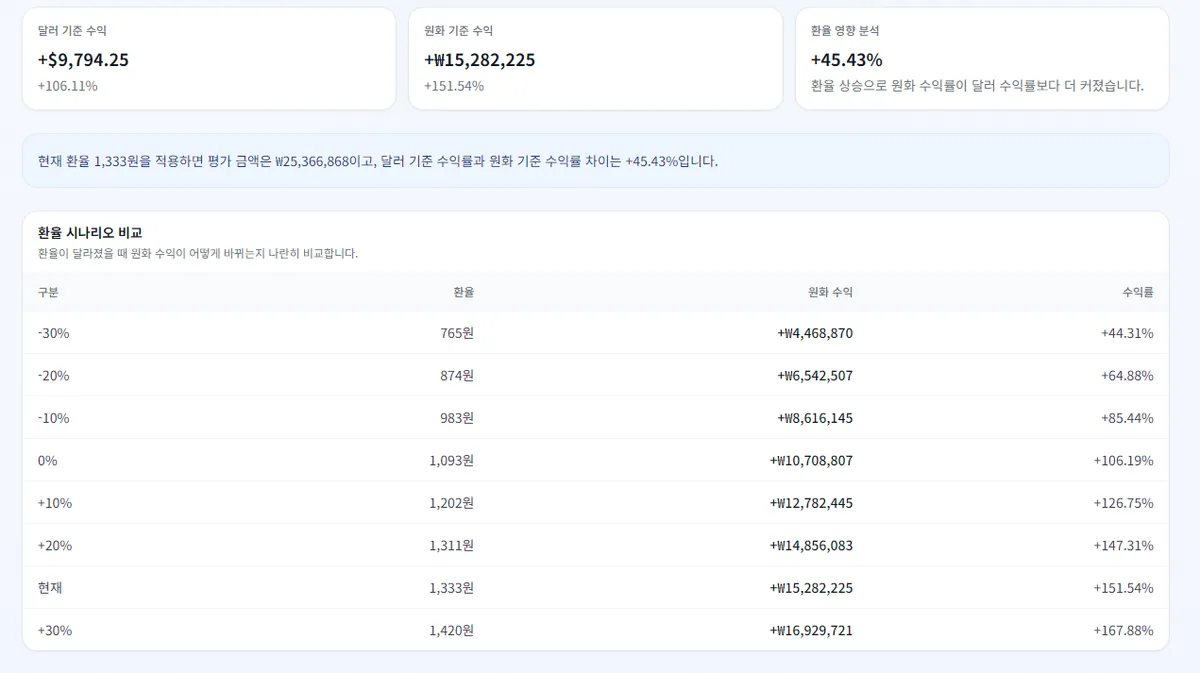
Task: Click the 765원 exchange rate cell
Action: click(456, 333)
